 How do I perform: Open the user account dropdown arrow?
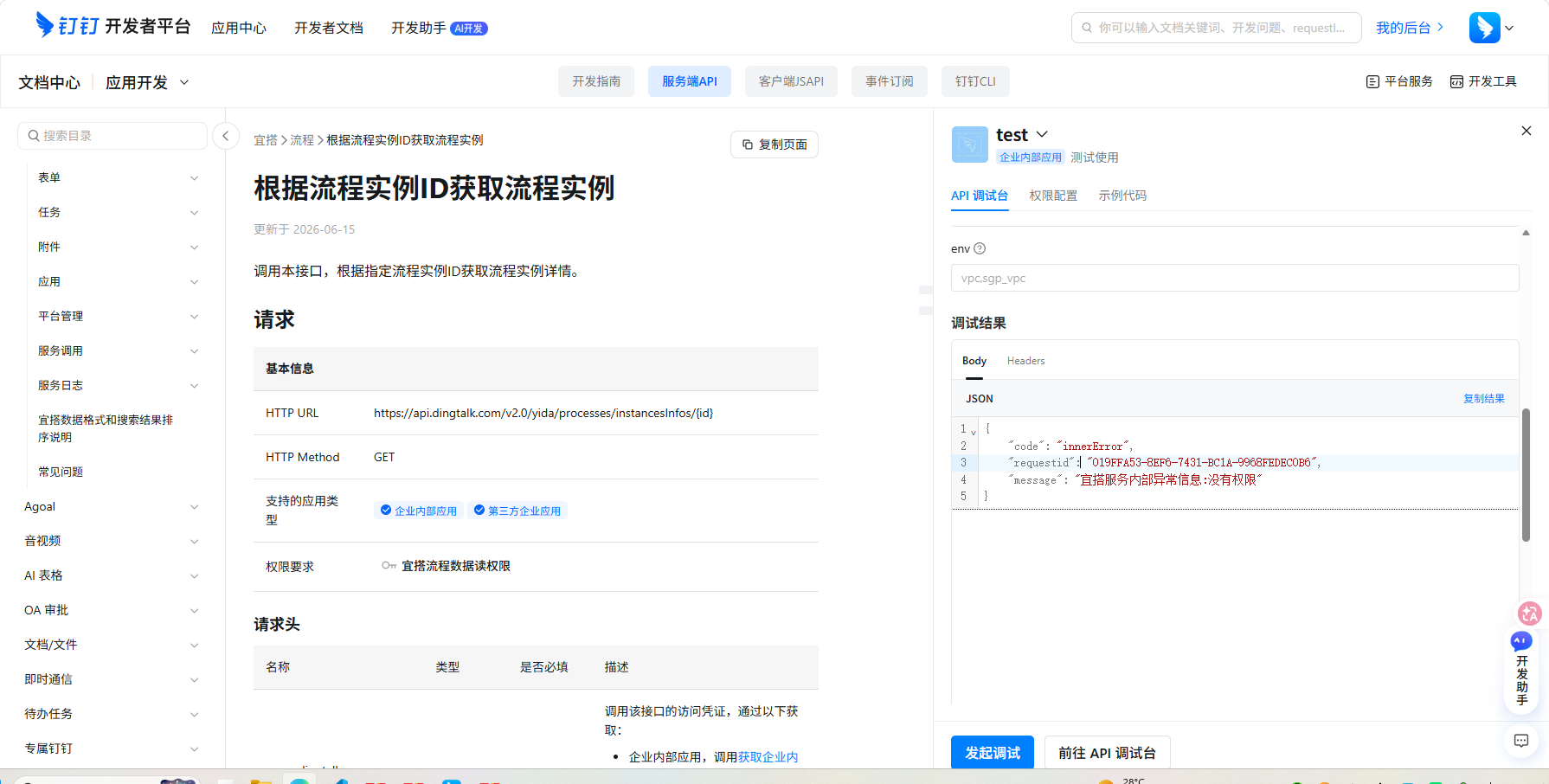[1509, 28]
